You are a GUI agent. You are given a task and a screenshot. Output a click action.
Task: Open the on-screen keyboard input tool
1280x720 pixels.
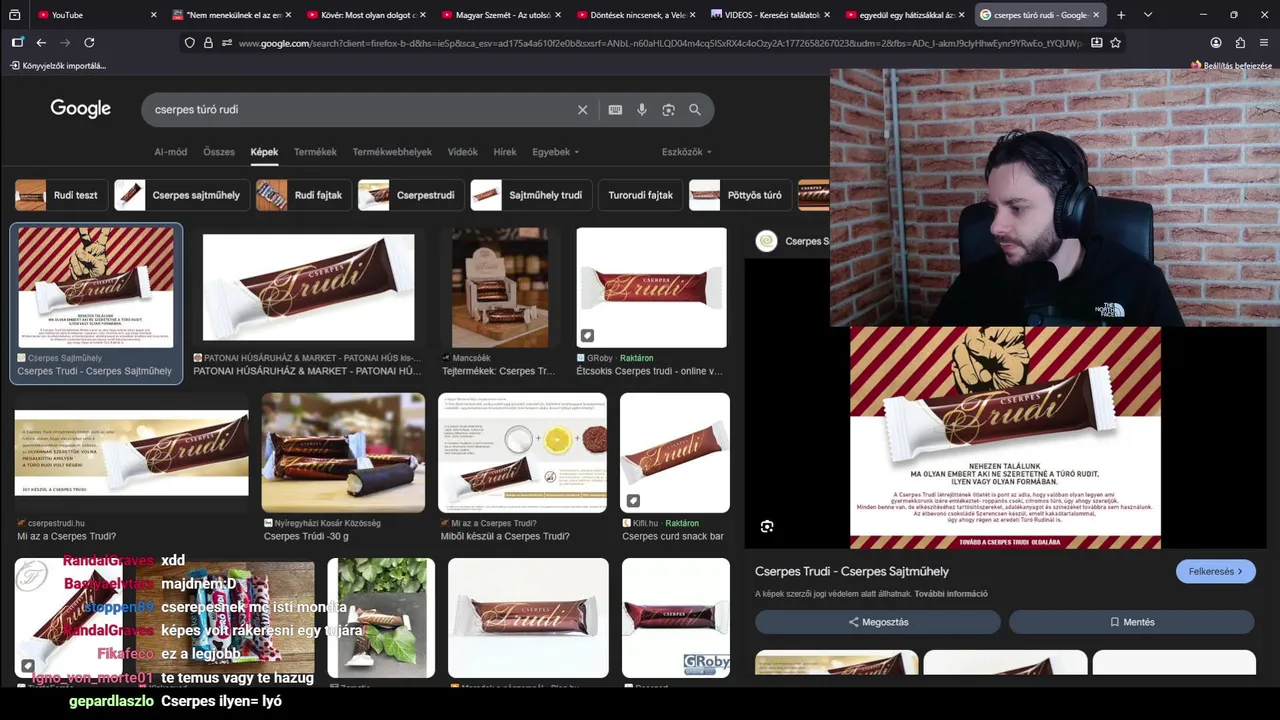tap(615, 110)
